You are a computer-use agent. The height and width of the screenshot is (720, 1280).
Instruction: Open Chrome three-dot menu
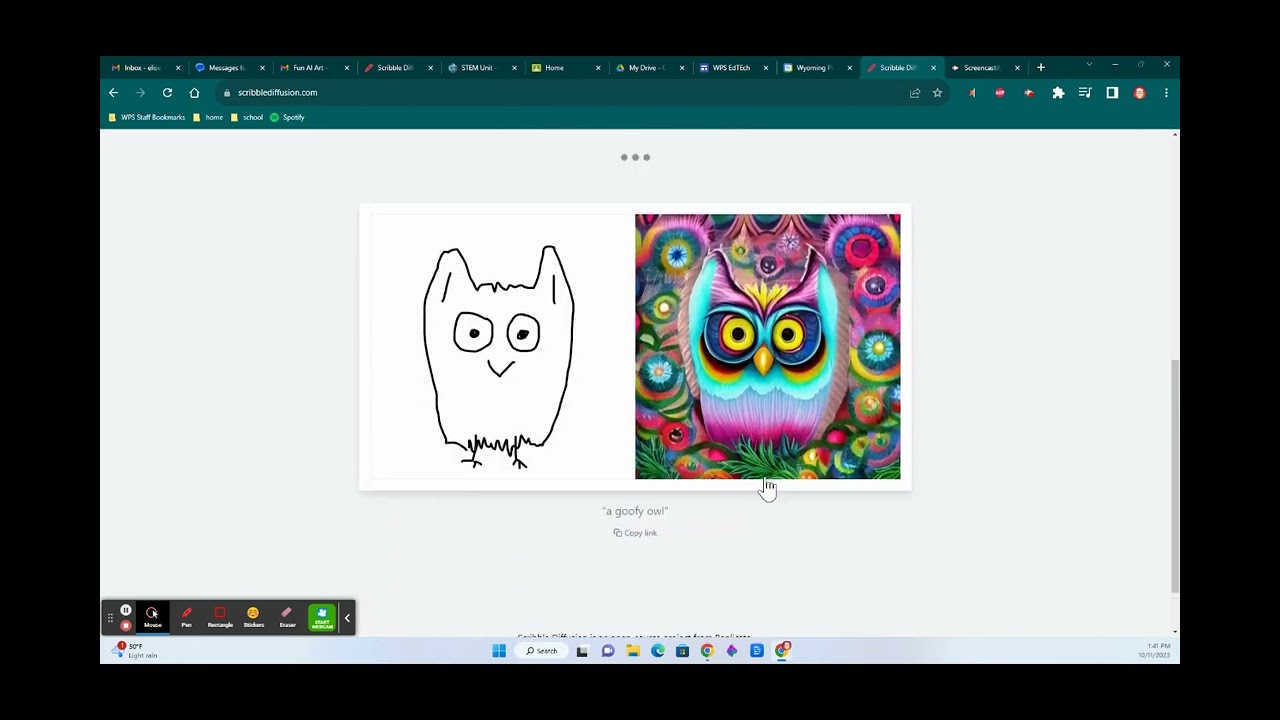(x=1166, y=93)
